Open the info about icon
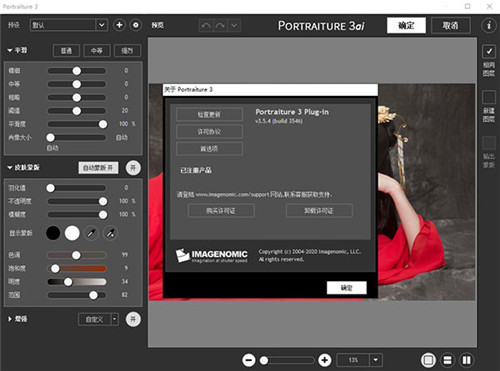500x371 pixels. [x=489, y=25]
